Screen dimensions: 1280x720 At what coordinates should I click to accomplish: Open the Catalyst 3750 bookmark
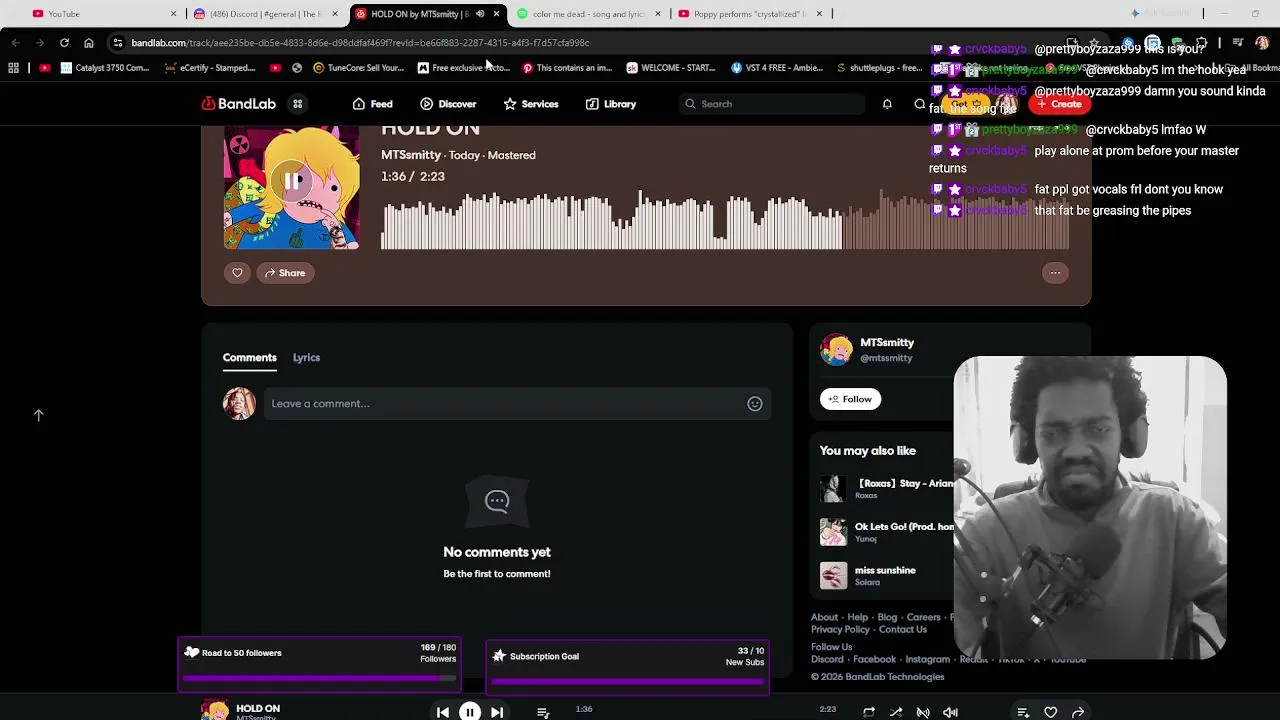coord(104,68)
